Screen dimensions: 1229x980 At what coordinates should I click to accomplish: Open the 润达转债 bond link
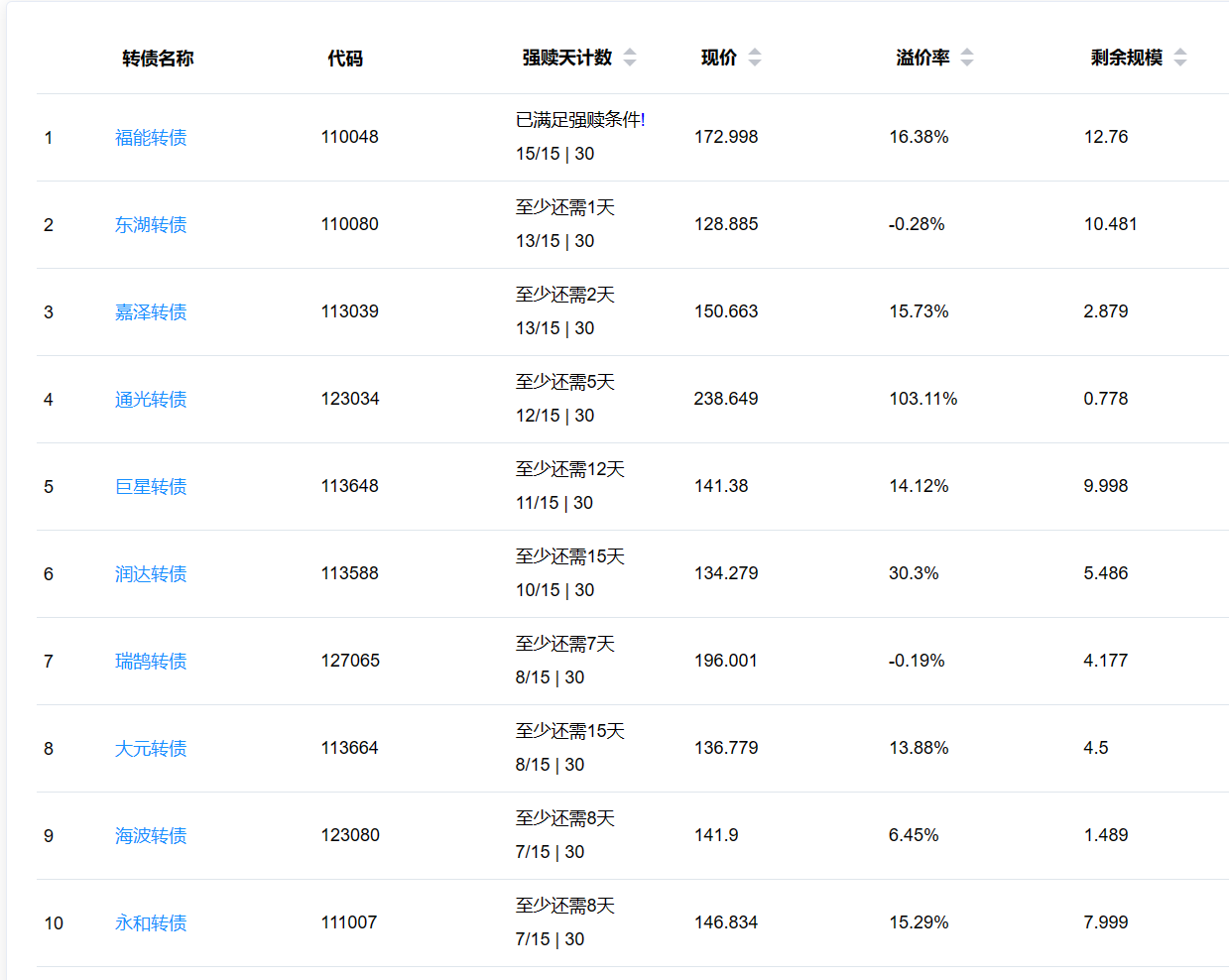151,574
